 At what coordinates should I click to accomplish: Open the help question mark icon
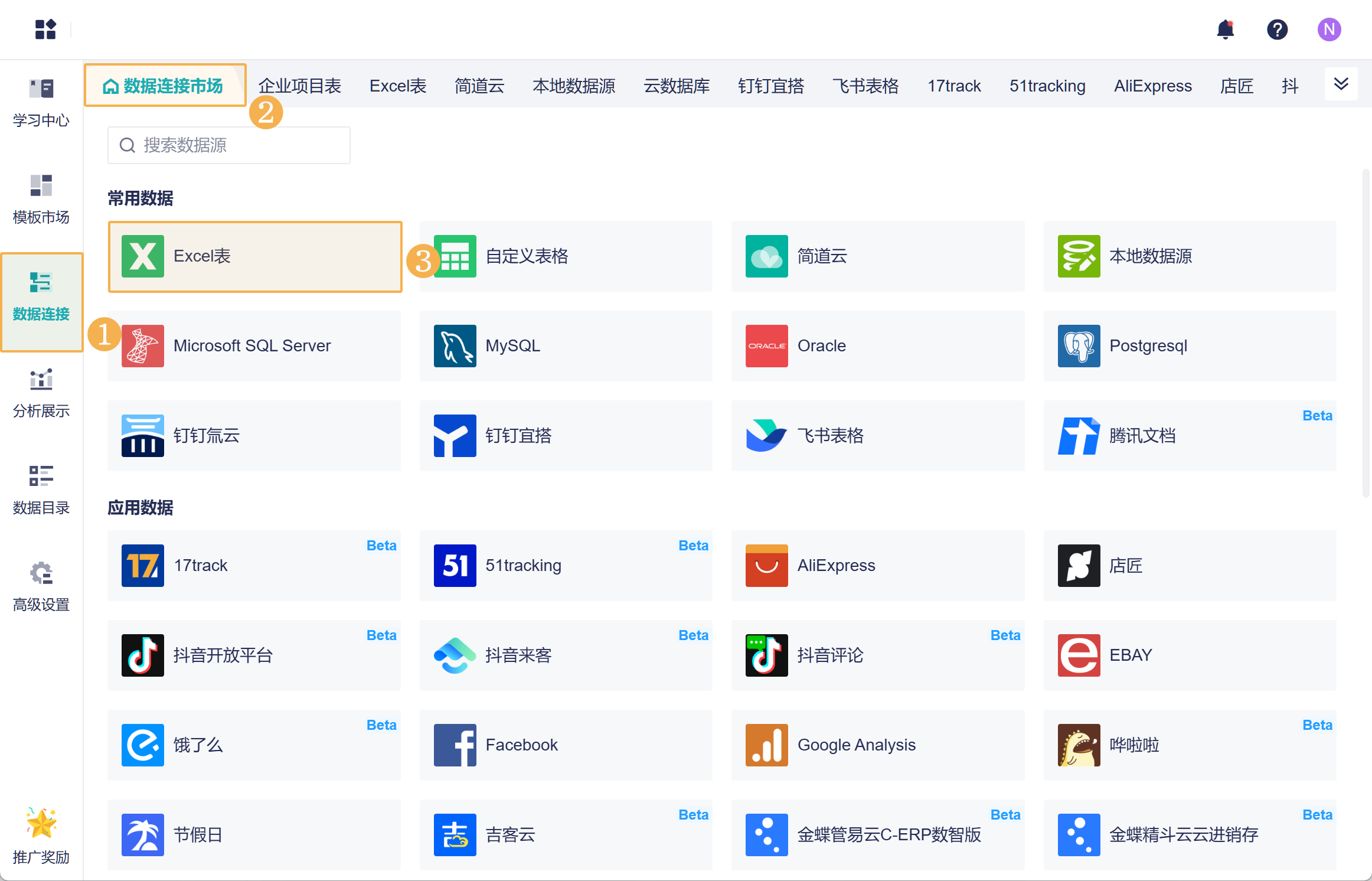tap(1277, 29)
